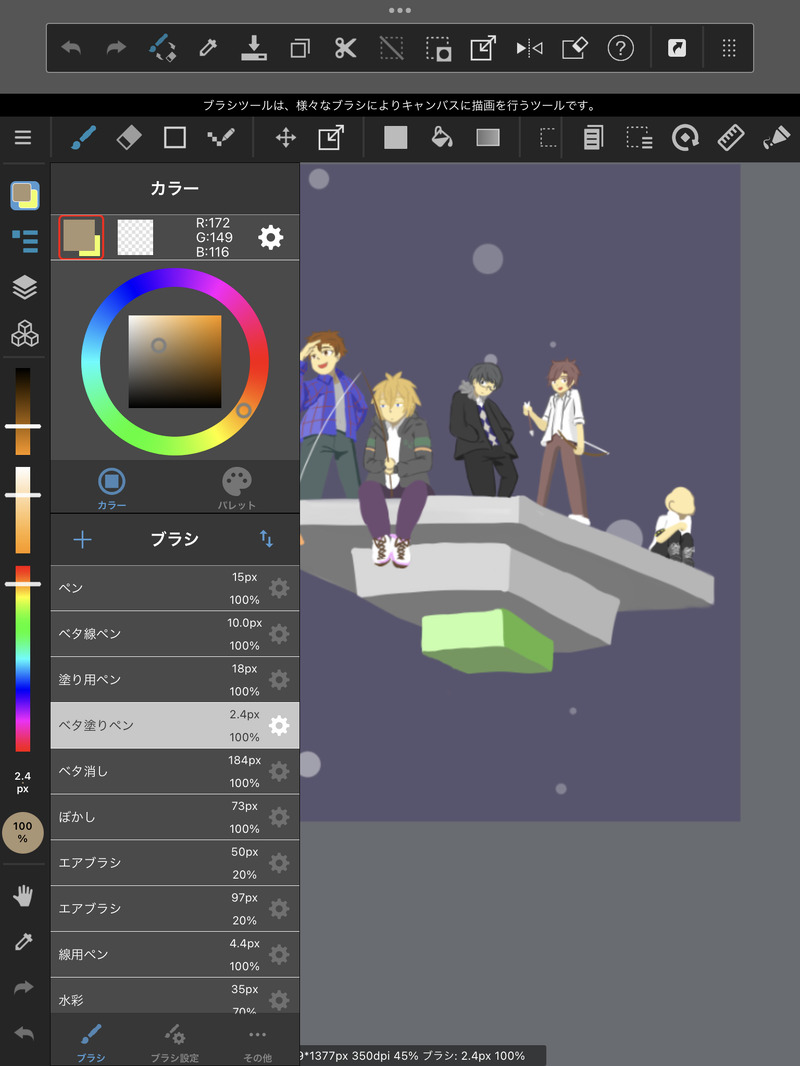The width and height of the screenshot is (800, 1066).
Task: Open the hamburger main menu
Action: (x=23, y=137)
